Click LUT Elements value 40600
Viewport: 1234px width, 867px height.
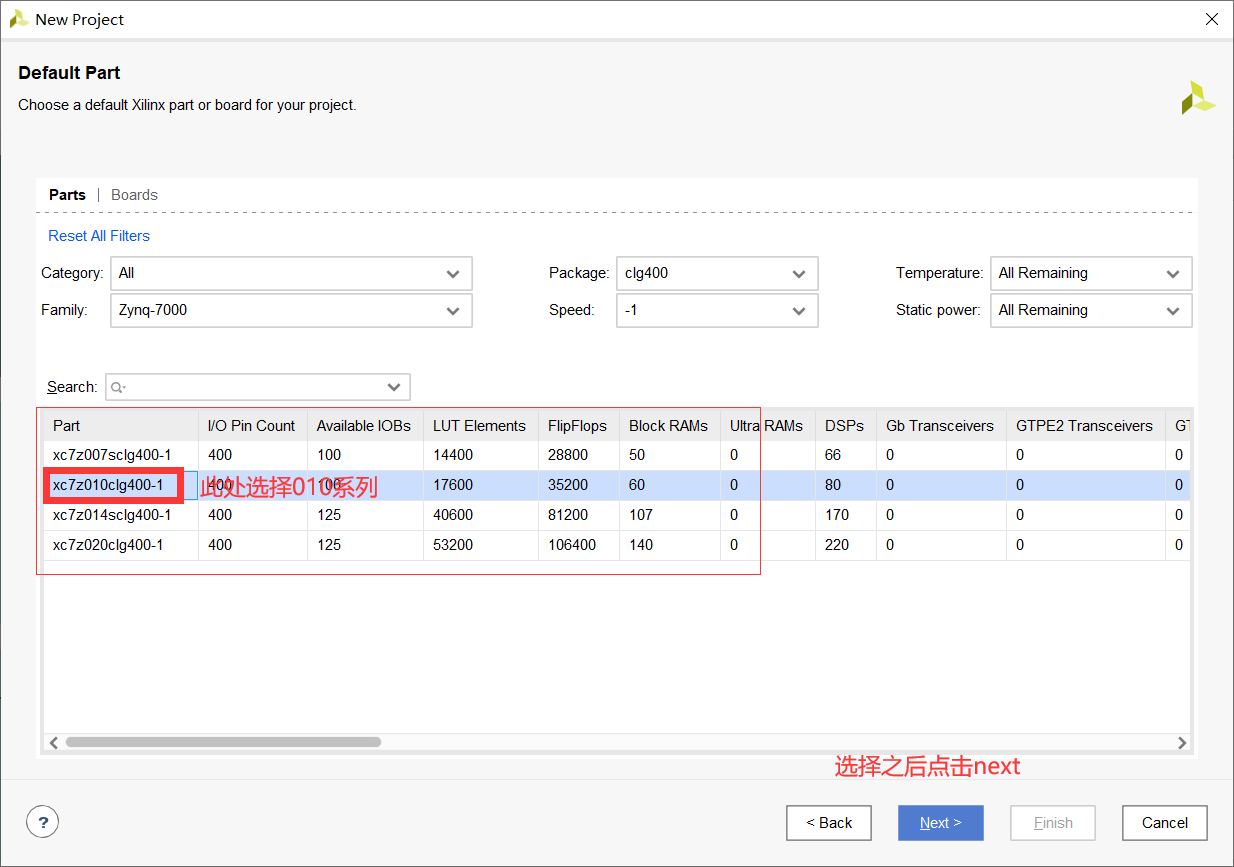click(x=453, y=515)
